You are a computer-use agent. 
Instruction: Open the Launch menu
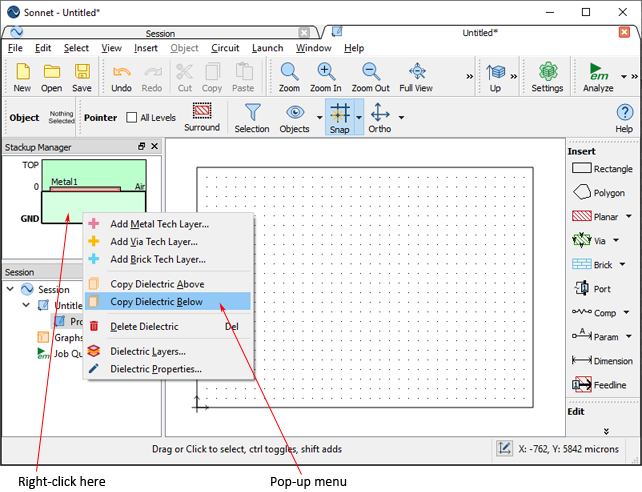tap(267, 48)
